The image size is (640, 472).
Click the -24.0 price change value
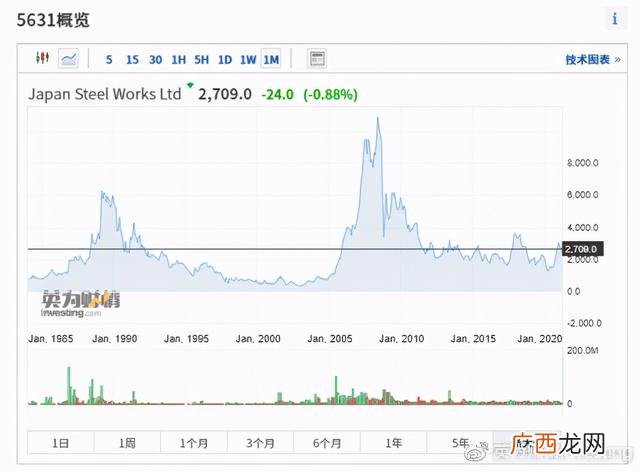[278, 95]
